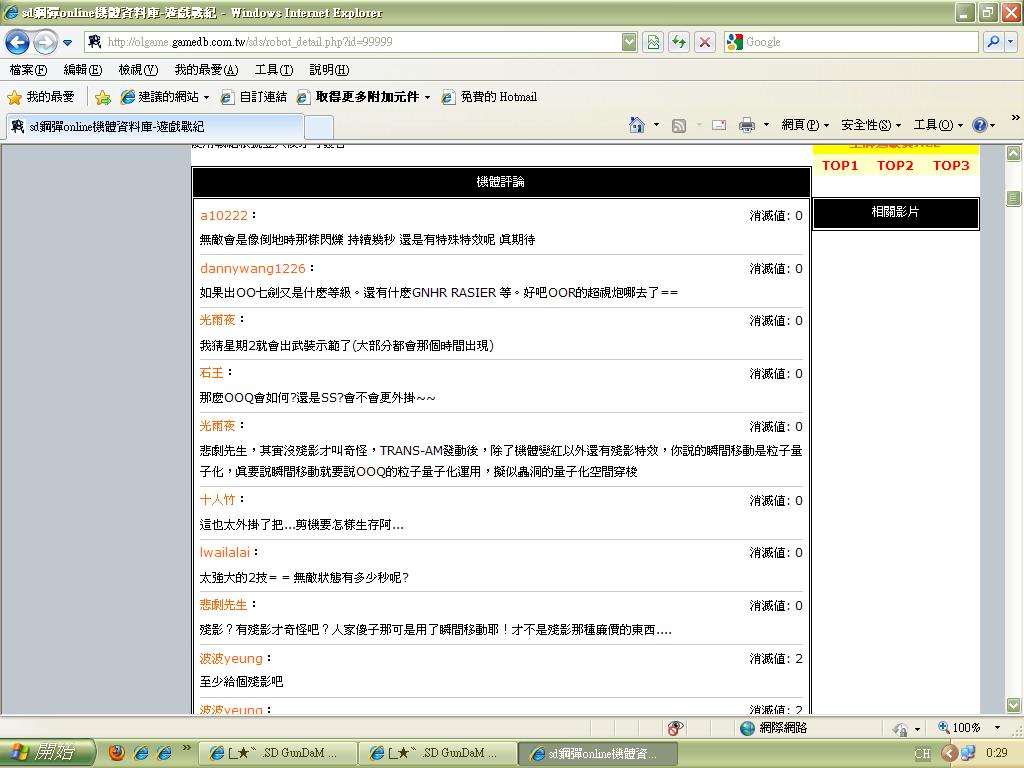Open the 我的最愛(A) menu
Screen dimensions: 1024x768
(x=206, y=70)
